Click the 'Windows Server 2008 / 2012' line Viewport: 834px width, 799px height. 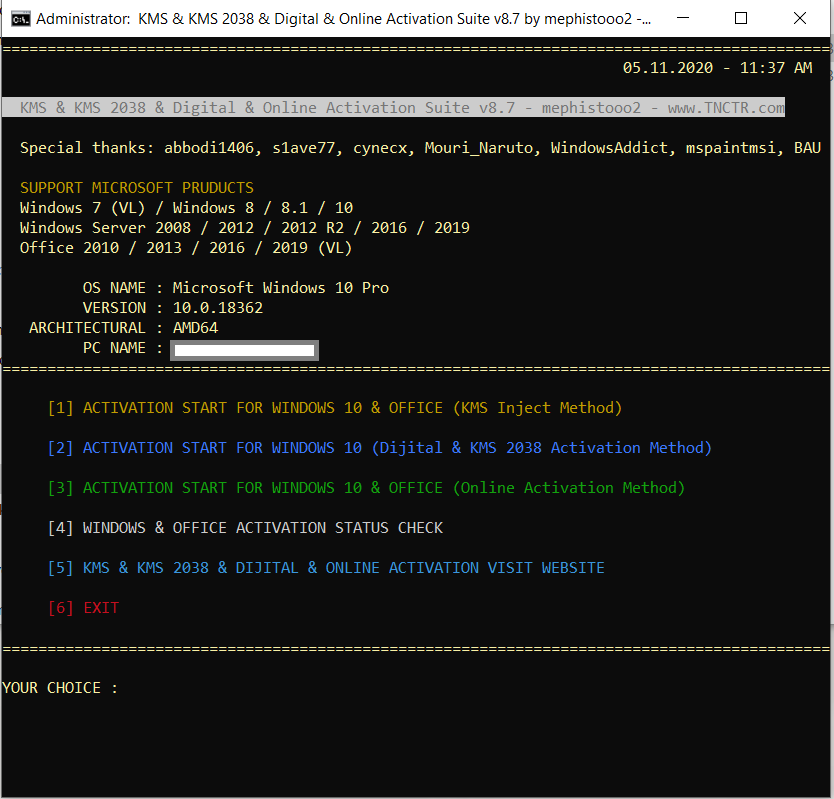[x=245, y=228]
